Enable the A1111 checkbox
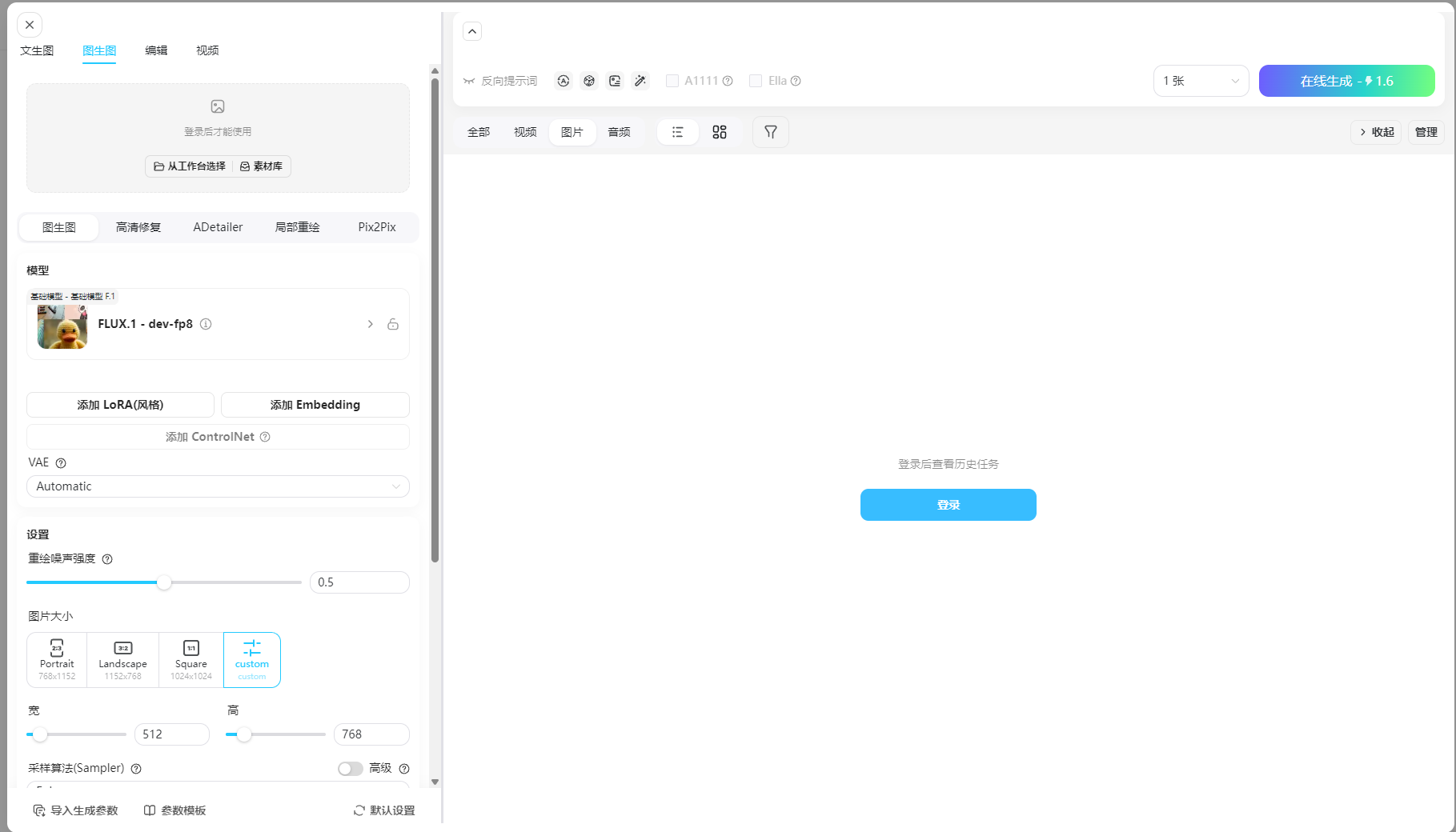This screenshot has width=1456, height=832. [672, 81]
